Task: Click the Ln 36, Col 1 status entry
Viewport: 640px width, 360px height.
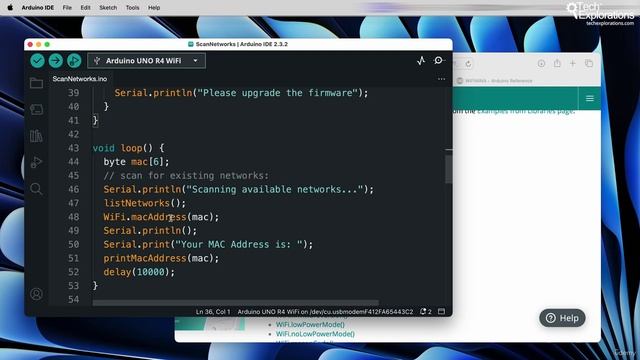Action: [213, 311]
